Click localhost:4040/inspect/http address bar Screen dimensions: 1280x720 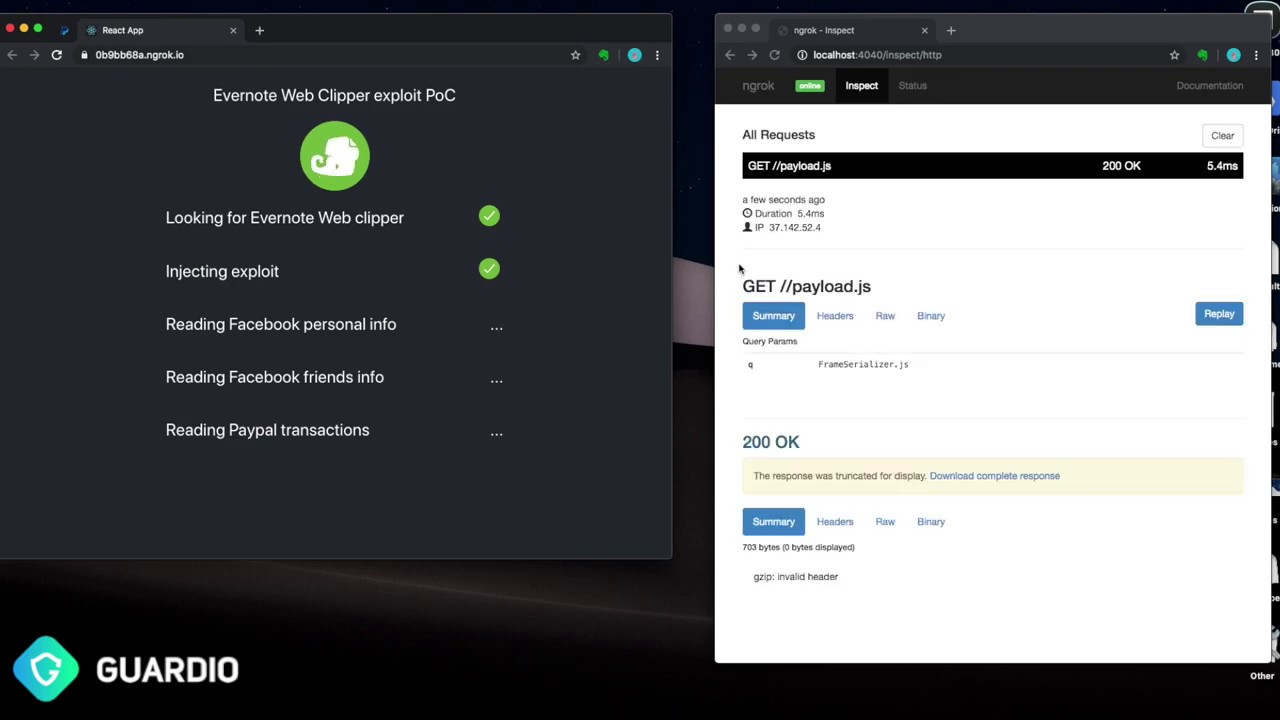[x=877, y=55]
